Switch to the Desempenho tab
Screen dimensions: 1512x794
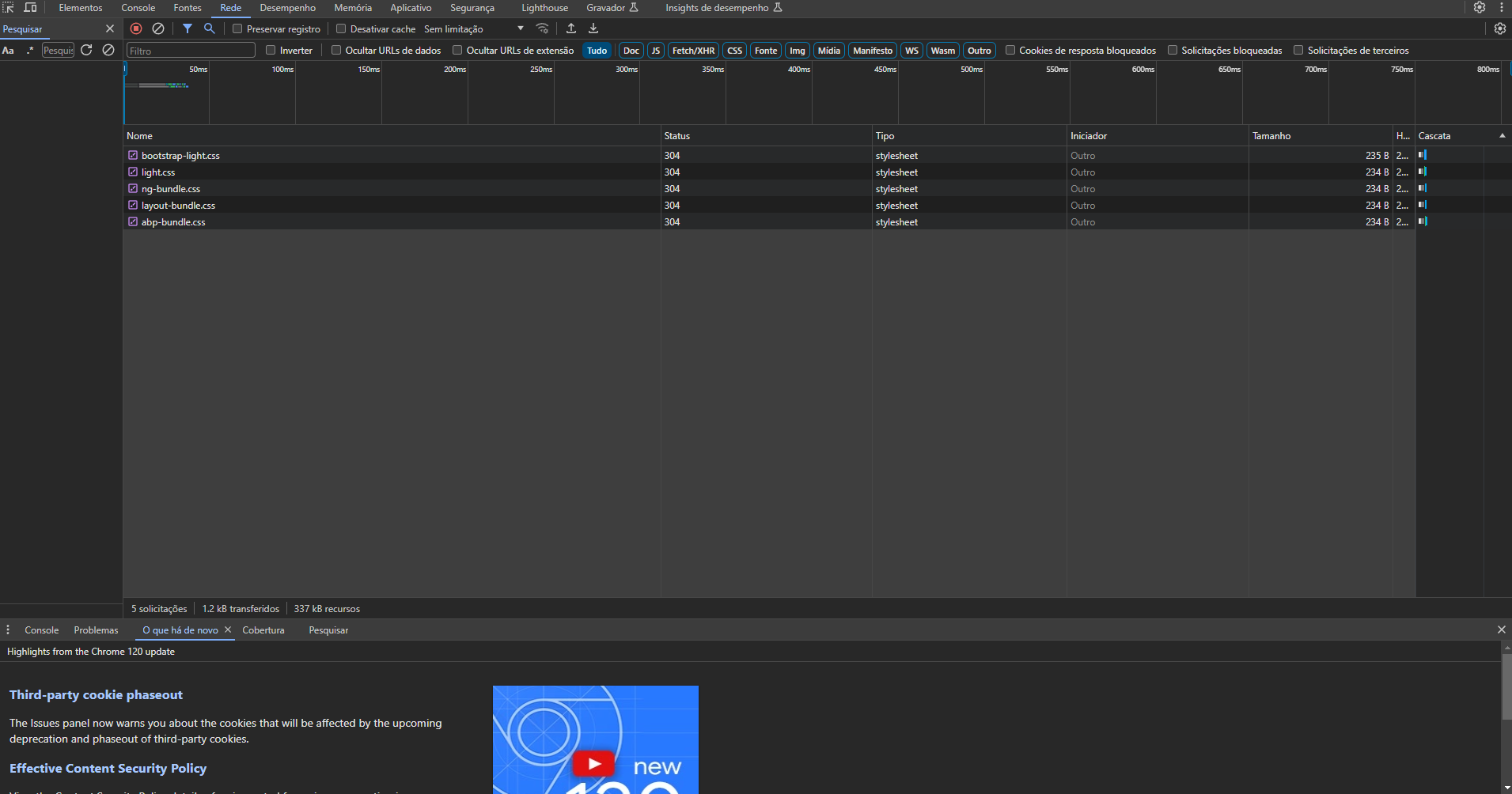click(x=287, y=8)
